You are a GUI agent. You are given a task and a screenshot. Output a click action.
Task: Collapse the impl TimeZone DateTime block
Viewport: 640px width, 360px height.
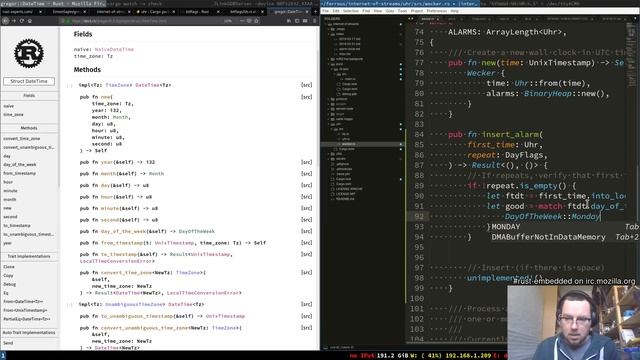coord(70,85)
